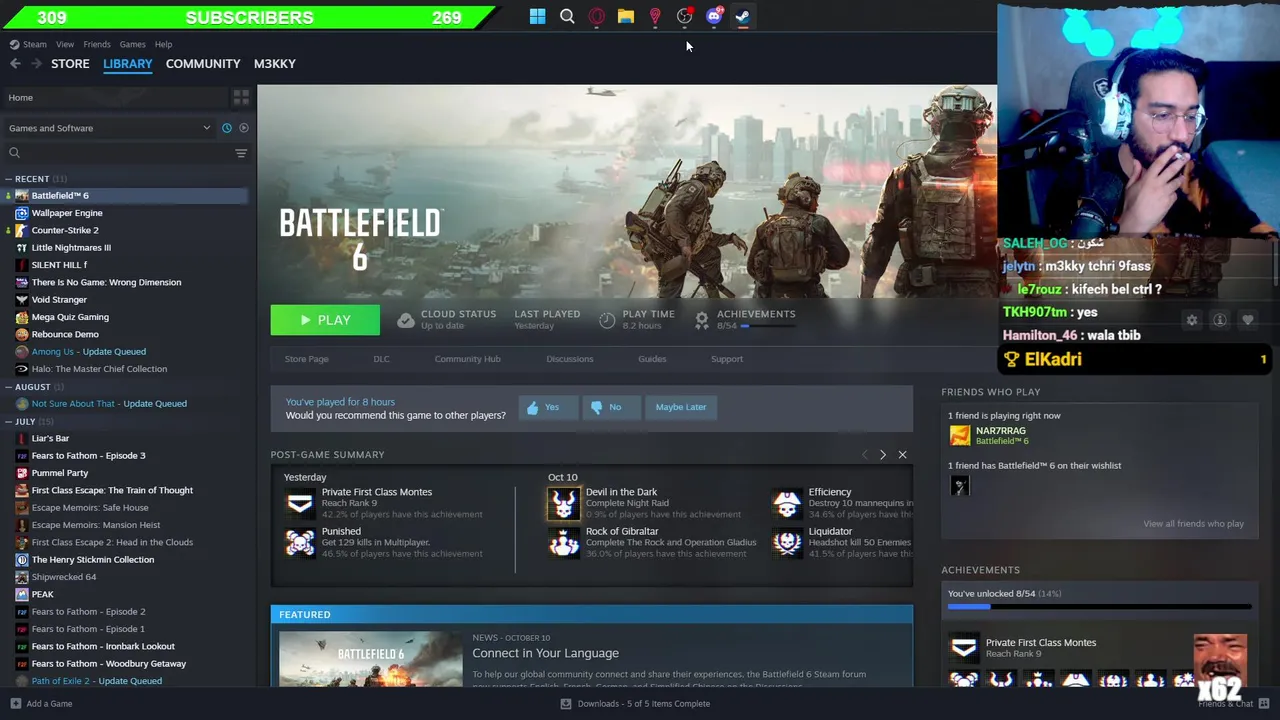Viewport: 1280px width, 720px height.
Task: Click the Cloud Status cloud icon
Action: [405, 320]
